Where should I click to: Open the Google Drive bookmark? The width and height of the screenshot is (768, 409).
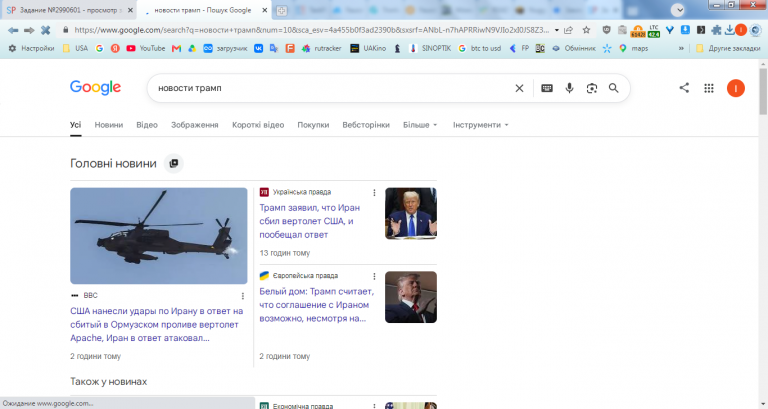(x=192, y=48)
